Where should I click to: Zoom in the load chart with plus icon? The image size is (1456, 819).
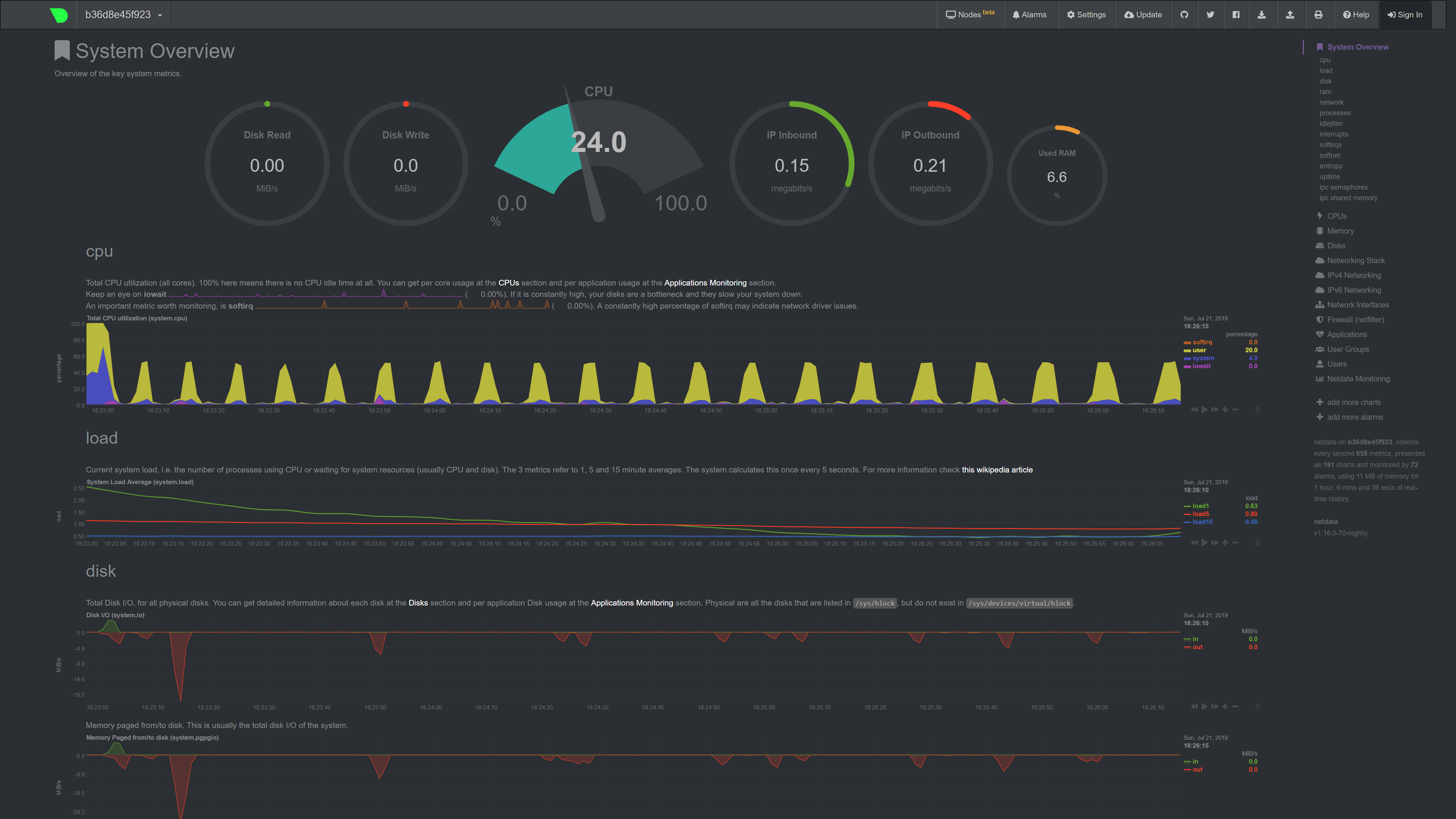point(1225,543)
